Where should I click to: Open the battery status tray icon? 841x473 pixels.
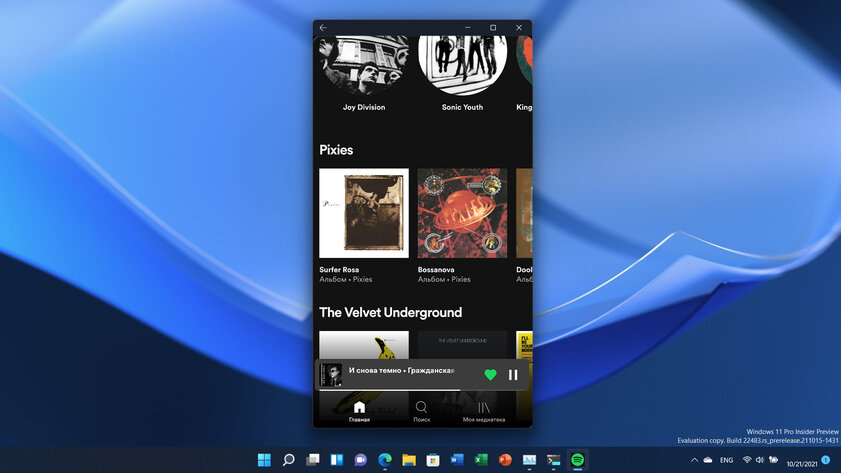click(x=773, y=460)
